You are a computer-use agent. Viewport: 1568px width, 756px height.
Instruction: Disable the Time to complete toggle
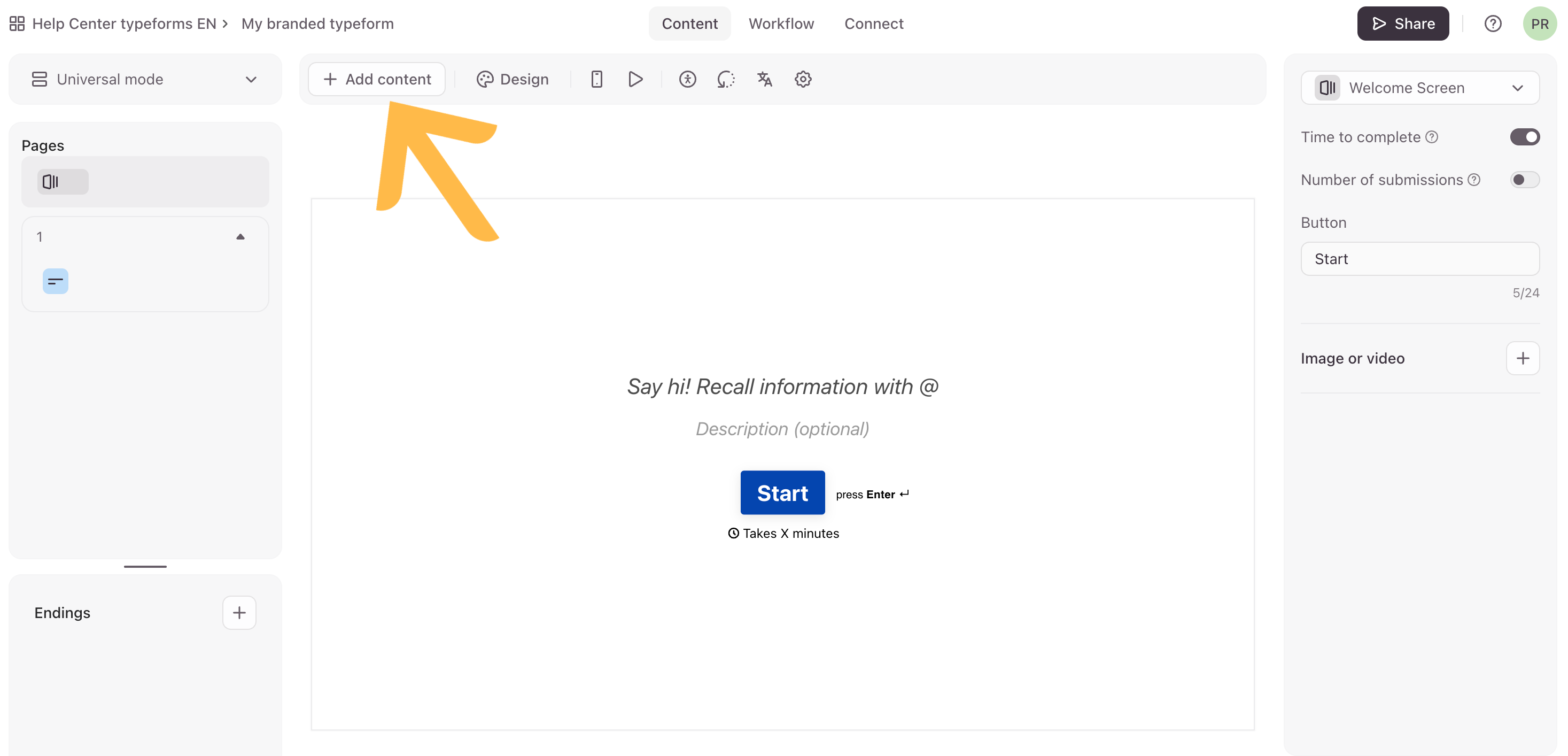pos(1524,137)
